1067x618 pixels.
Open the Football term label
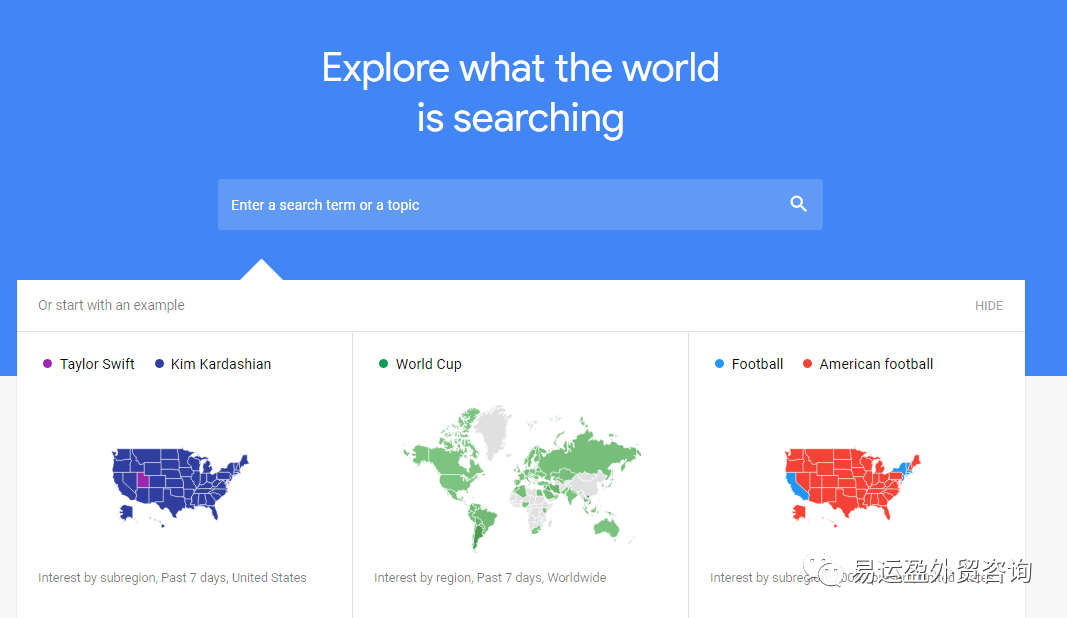click(757, 364)
